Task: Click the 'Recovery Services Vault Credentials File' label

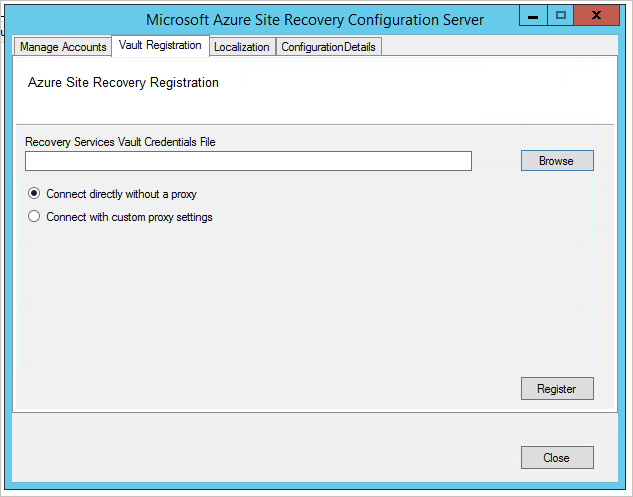Action: 120,142
